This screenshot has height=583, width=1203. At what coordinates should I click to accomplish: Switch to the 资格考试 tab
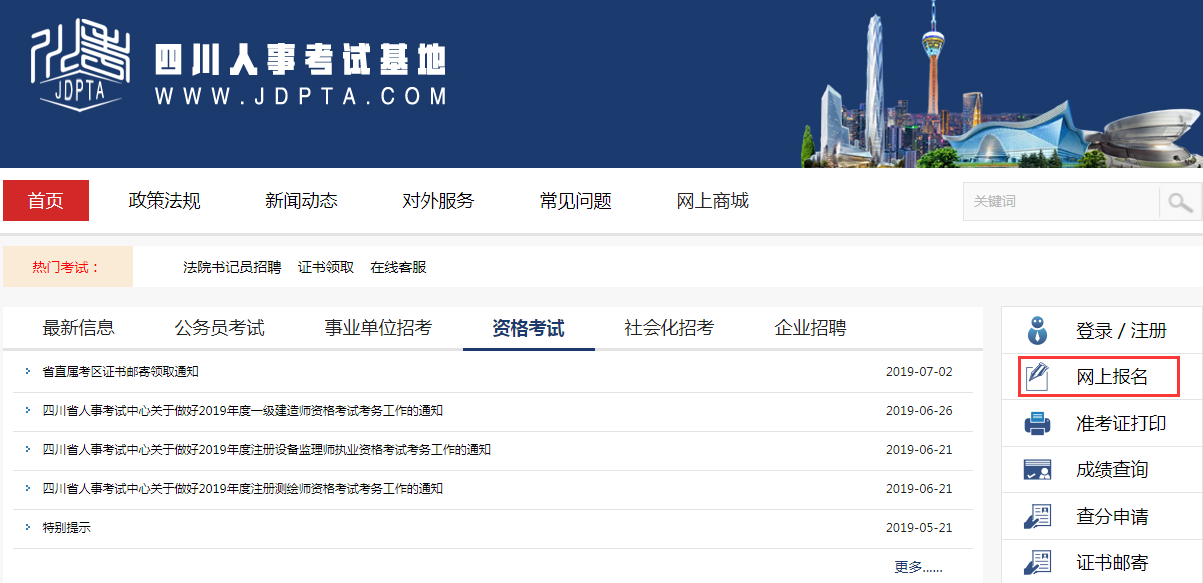(x=528, y=327)
